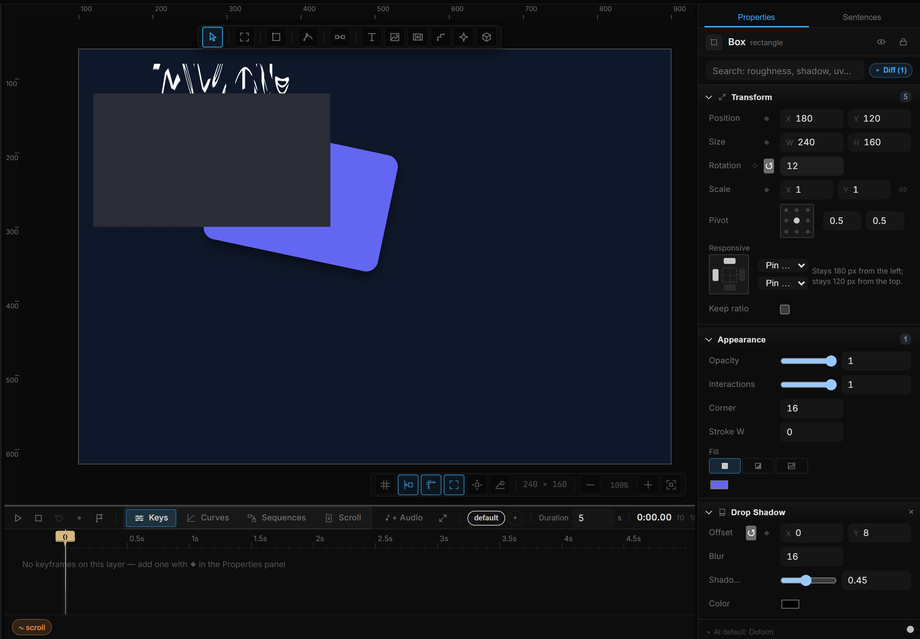The height and width of the screenshot is (639, 920).
Task: Play the timeline animation
Action: [x=18, y=518]
